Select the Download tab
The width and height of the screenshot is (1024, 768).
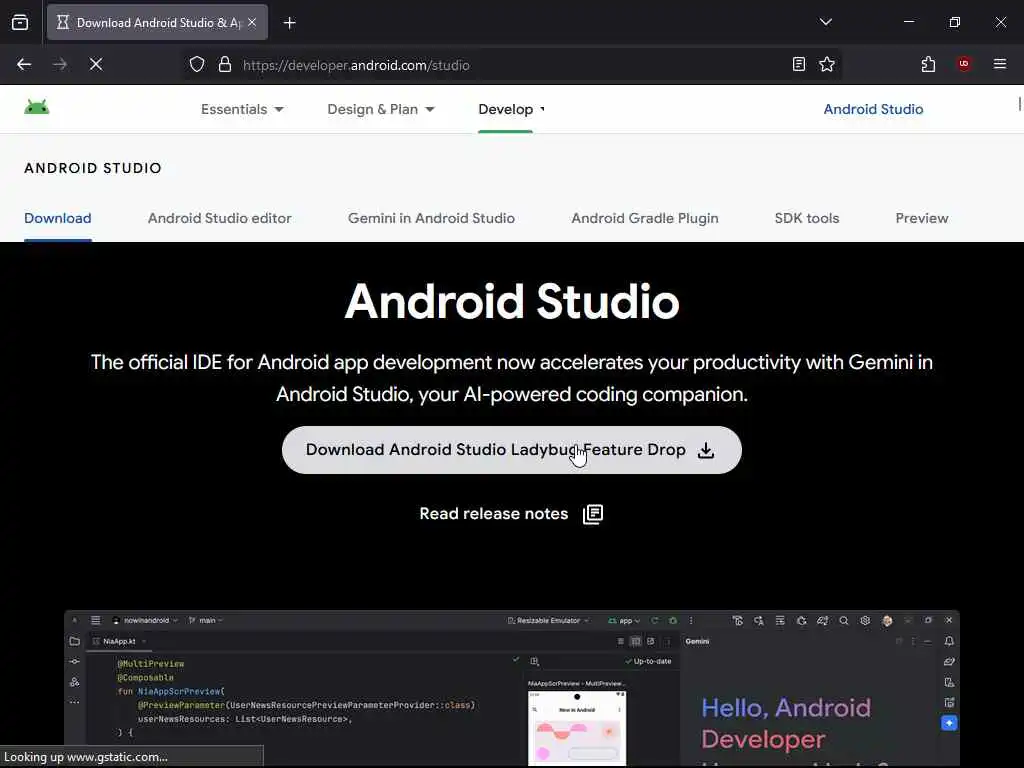57,218
